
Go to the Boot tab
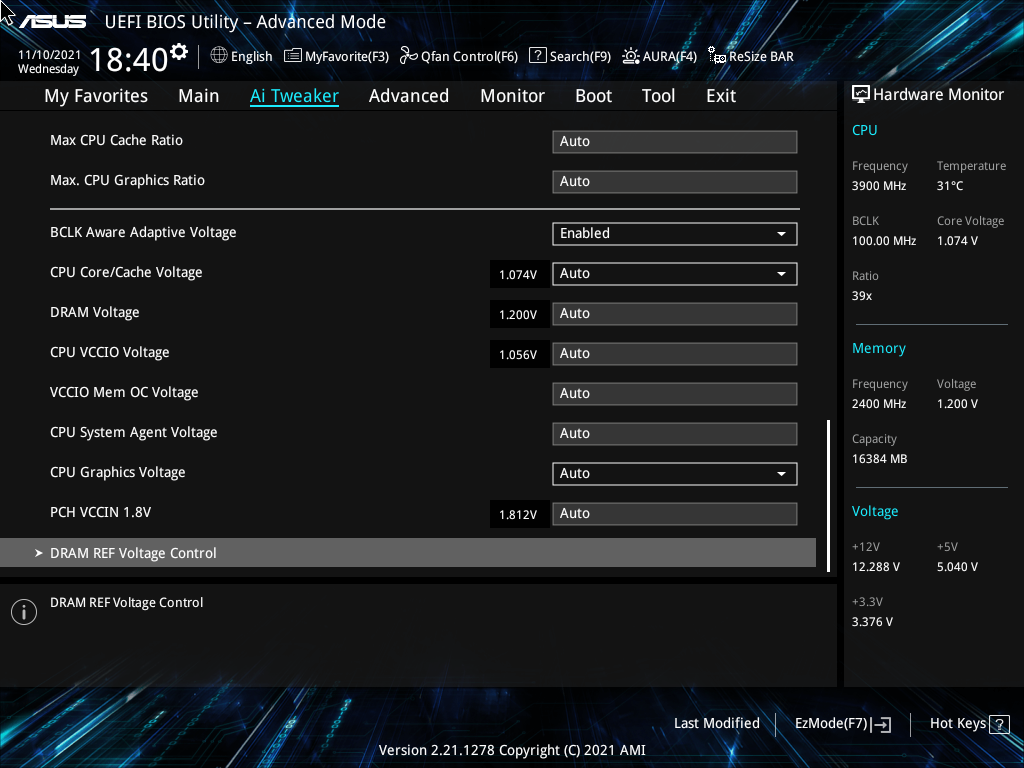point(594,96)
